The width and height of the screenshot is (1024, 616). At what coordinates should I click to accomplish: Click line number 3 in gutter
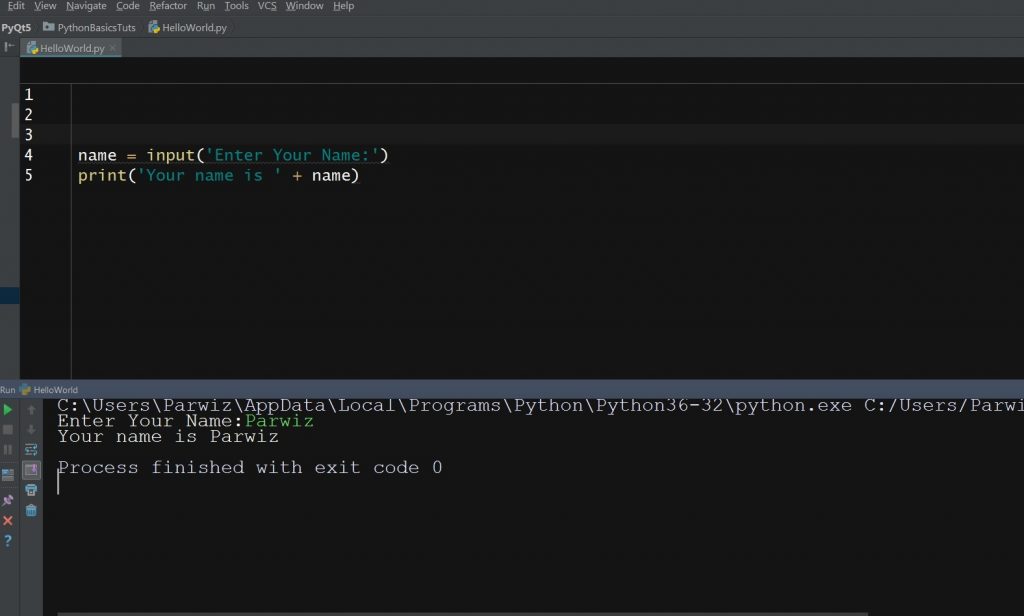click(x=29, y=135)
